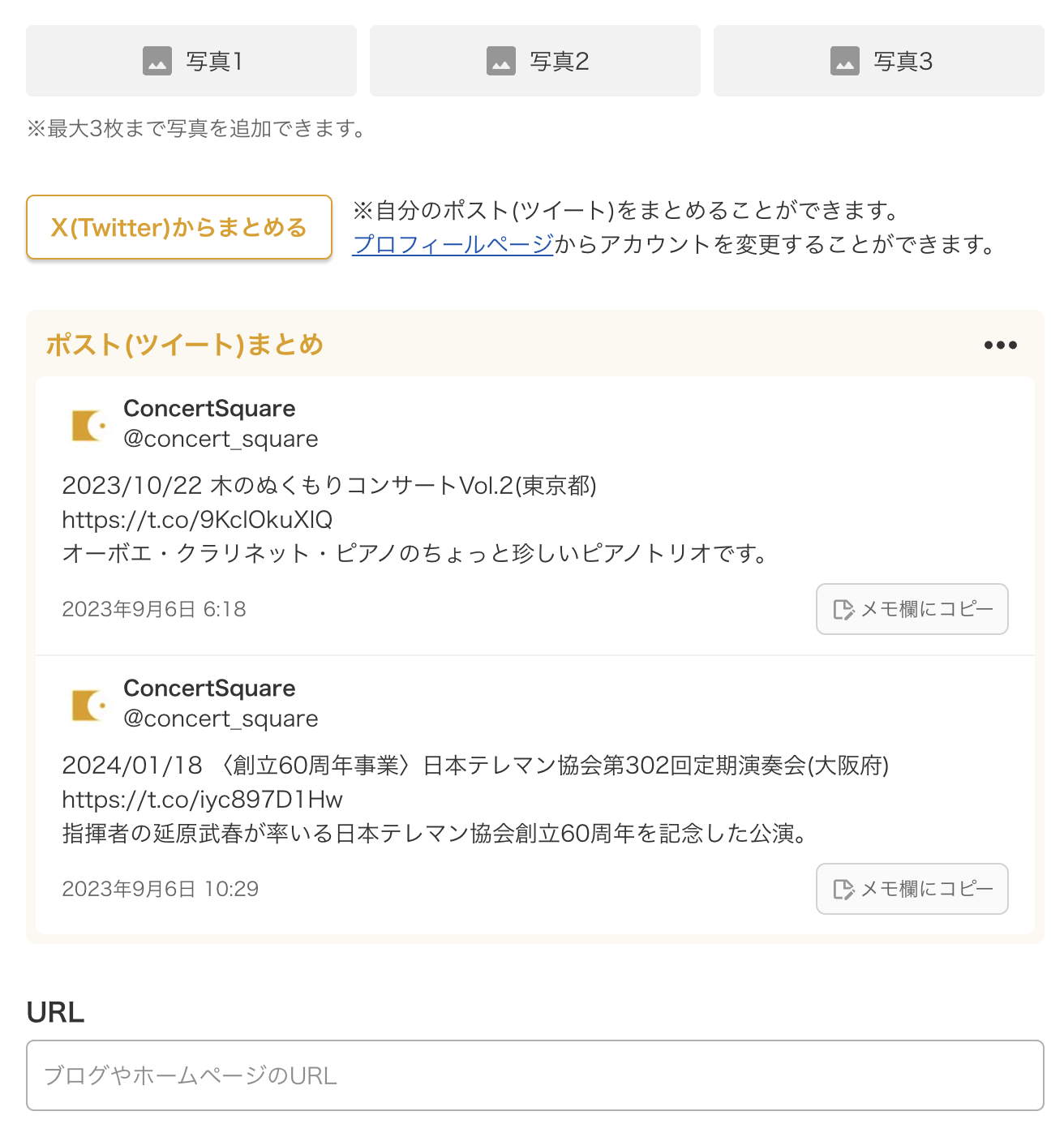
Task: Click the image icon in 写真2 button
Action: point(501,61)
